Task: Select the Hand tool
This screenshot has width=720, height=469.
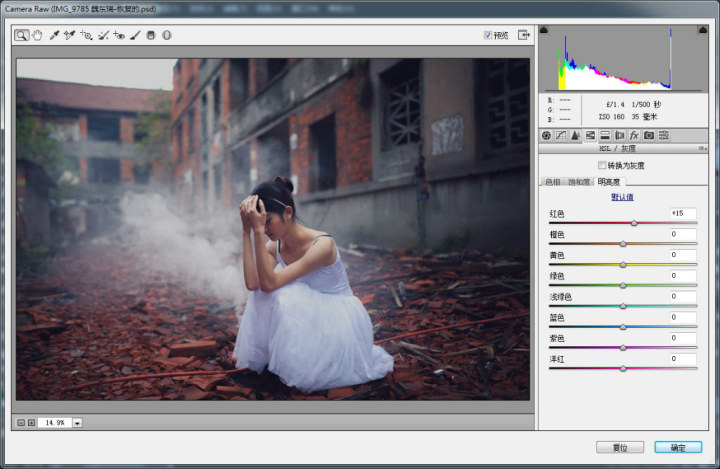Action: [37, 35]
